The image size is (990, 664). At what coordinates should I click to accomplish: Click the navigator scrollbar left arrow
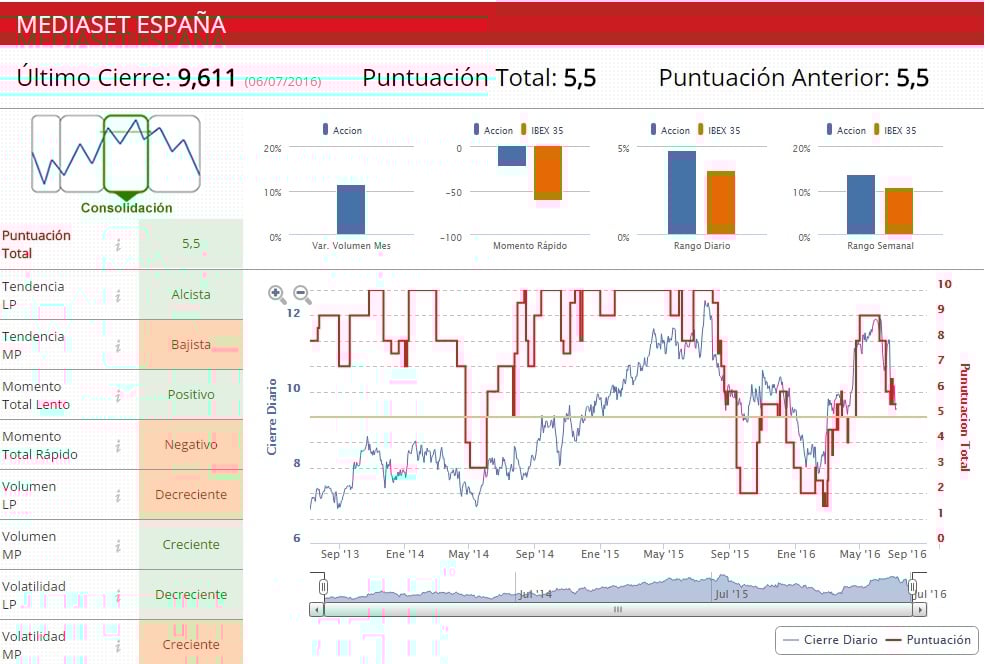pos(316,610)
